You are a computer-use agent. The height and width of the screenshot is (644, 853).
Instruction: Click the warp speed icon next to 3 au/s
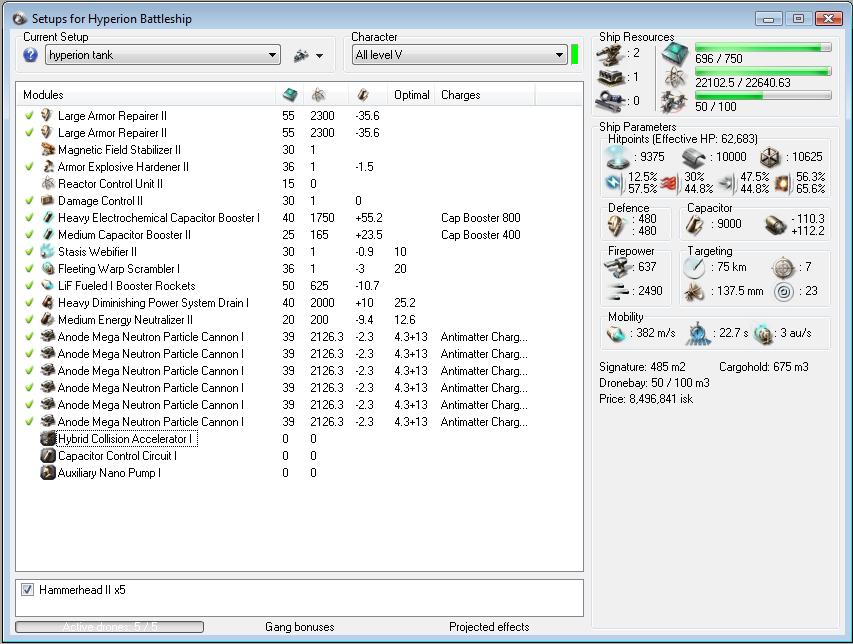pyautogui.click(x=764, y=333)
